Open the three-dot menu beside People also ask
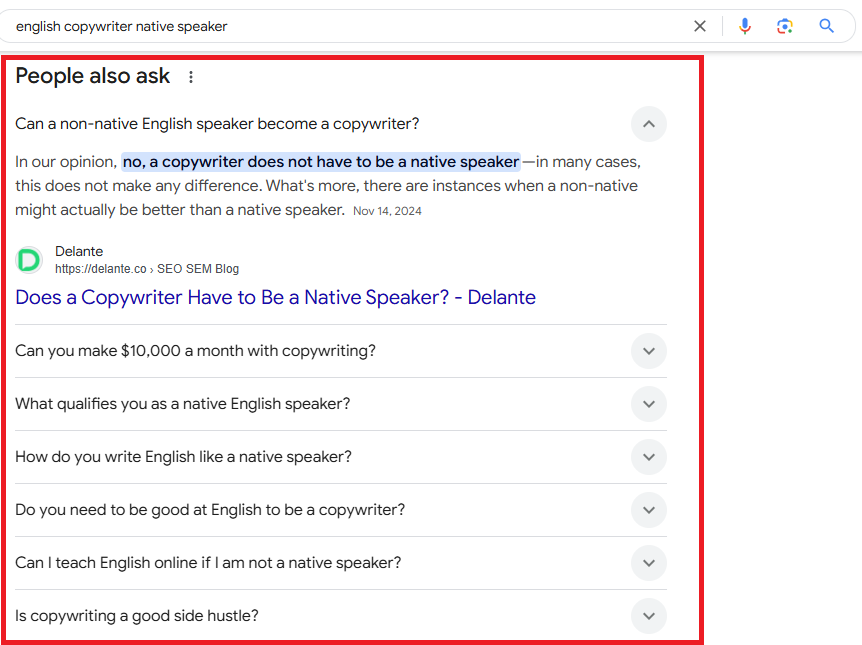The height and width of the screenshot is (645, 862). tap(190, 76)
